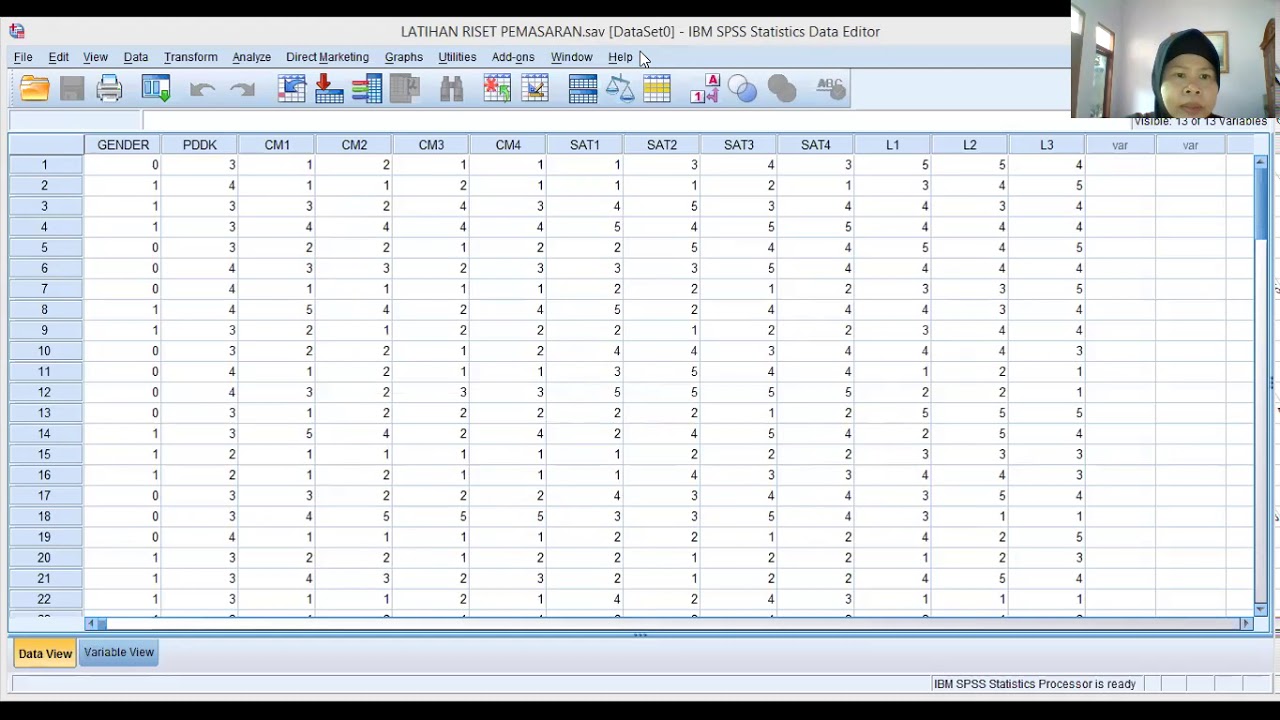Open the Help menu
The height and width of the screenshot is (720, 1280).
(x=620, y=57)
